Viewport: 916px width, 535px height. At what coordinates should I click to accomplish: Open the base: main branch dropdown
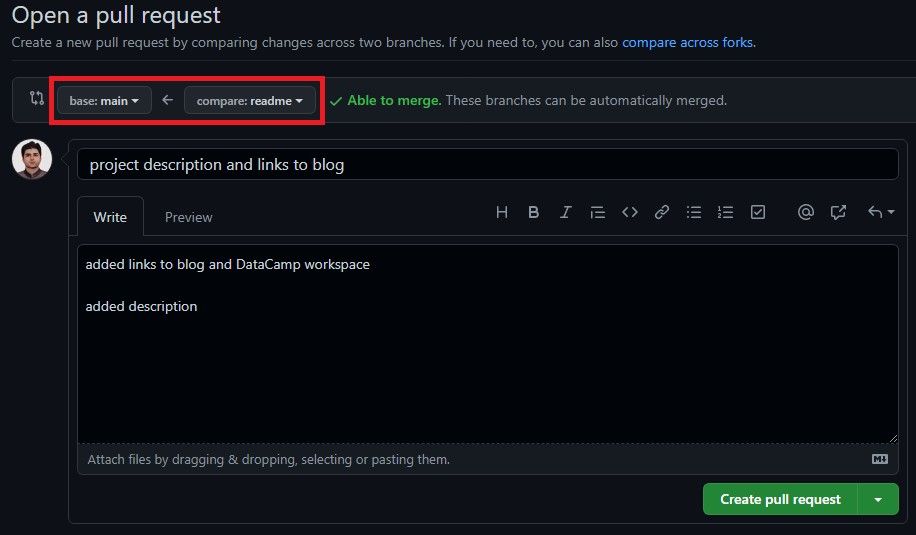(x=104, y=100)
